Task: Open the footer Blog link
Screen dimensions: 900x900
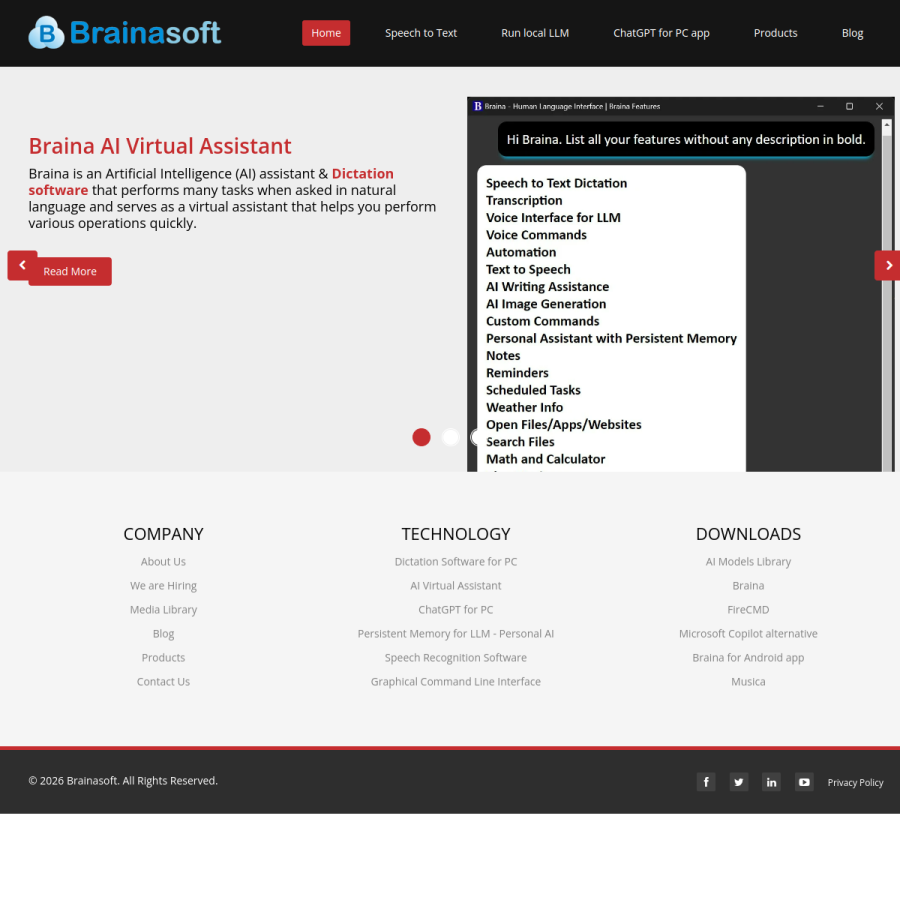Action: (164, 634)
